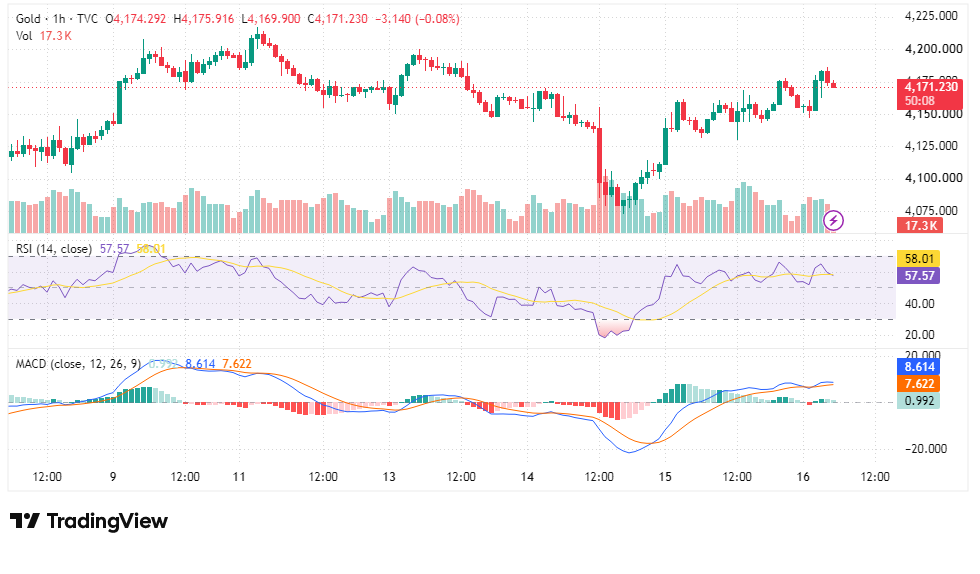Click the 4,225.000 price axis label
The width and height of the screenshot is (980, 574).
[931, 16]
